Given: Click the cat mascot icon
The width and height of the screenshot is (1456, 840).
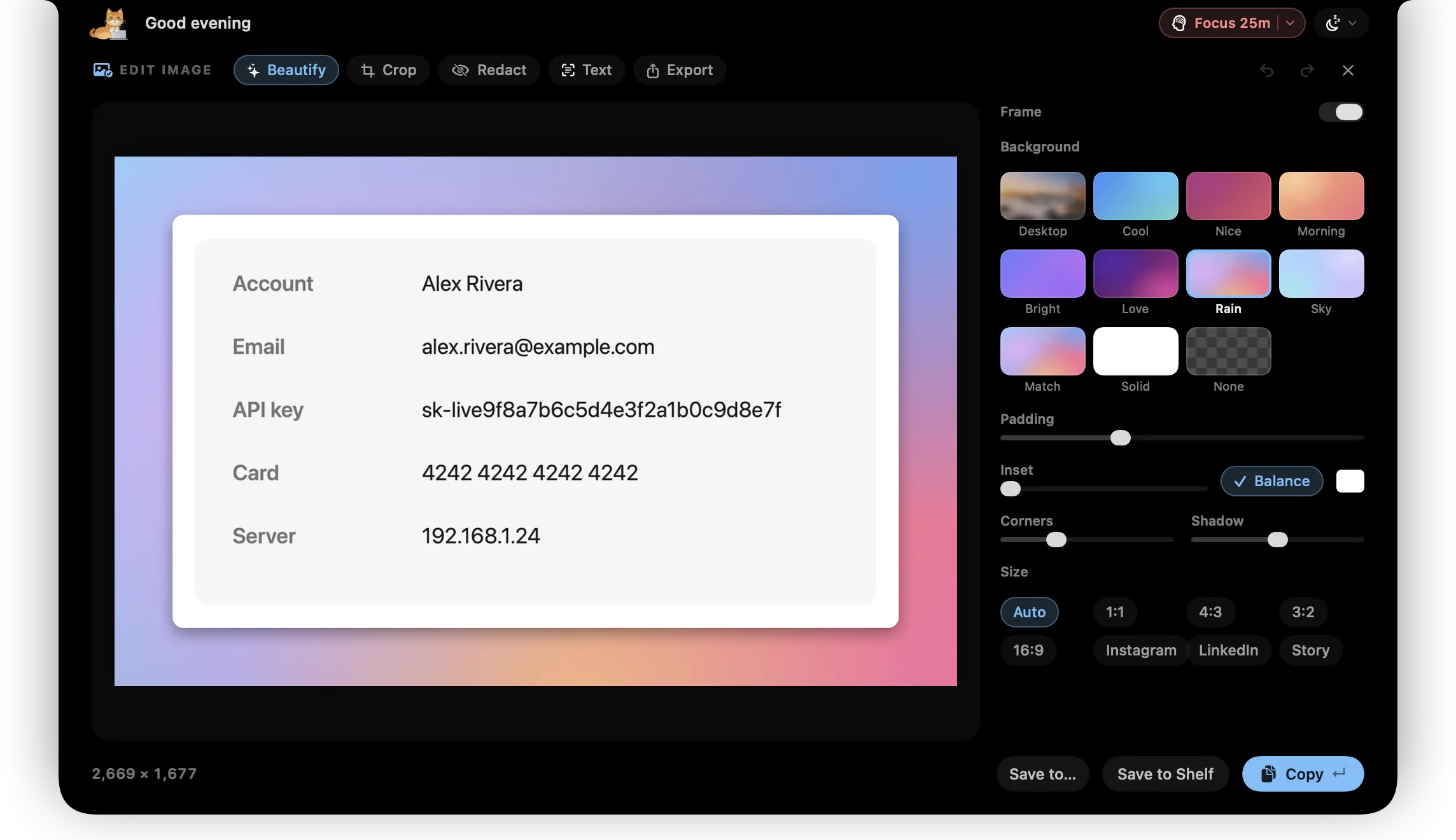Looking at the screenshot, I should coord(109,24).
